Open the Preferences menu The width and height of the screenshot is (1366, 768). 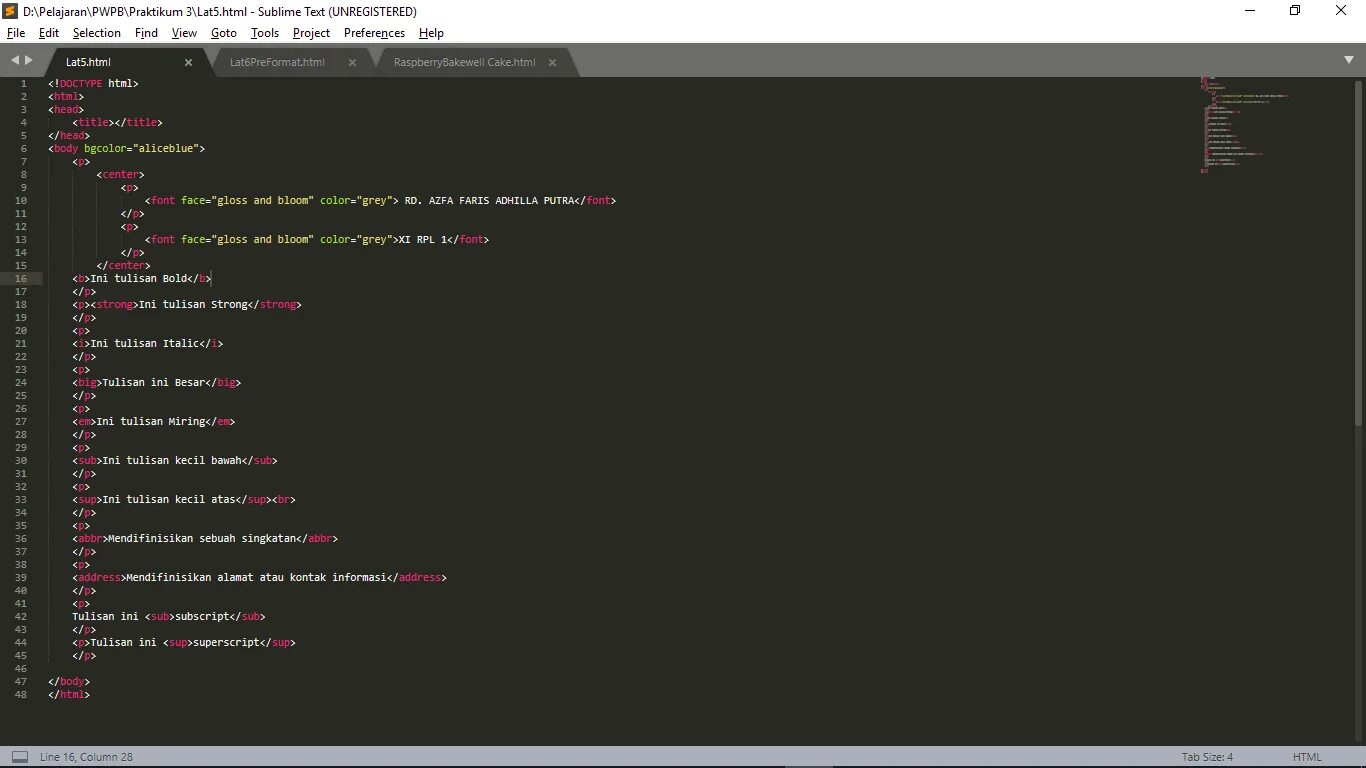coord(374,33)
